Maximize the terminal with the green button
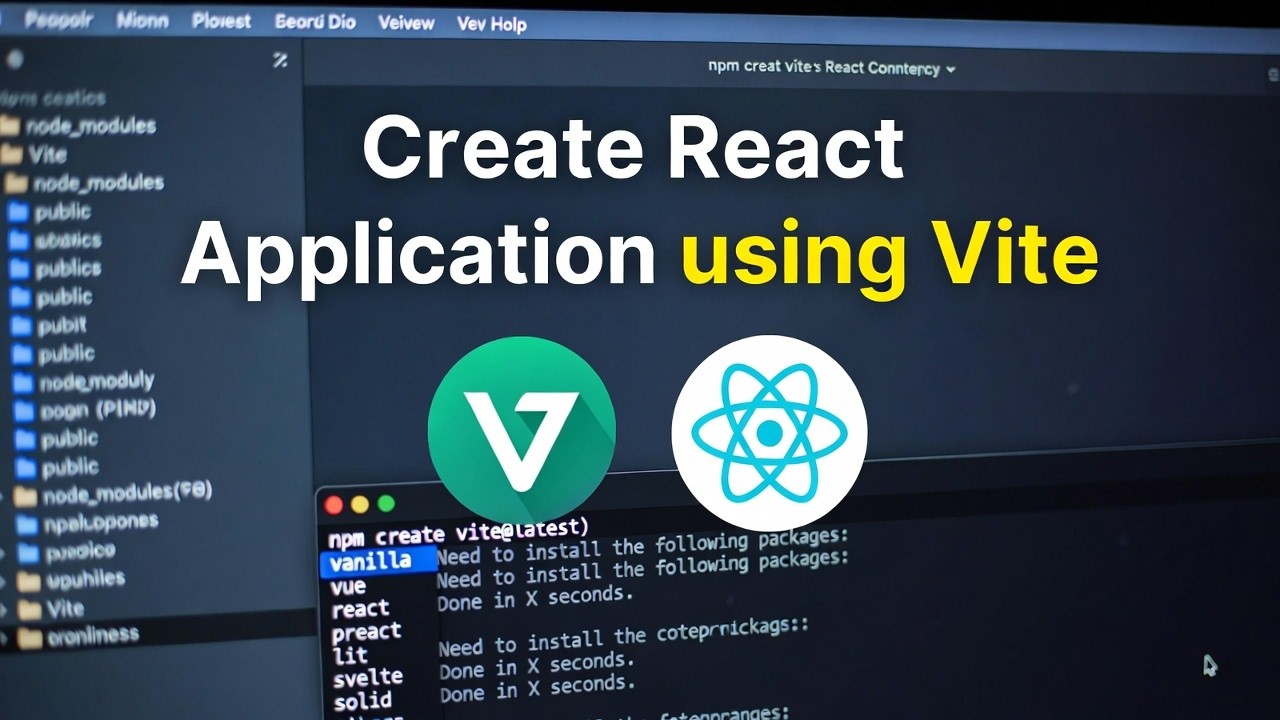This screenshot has height=720, width=1280. (386, 503)
